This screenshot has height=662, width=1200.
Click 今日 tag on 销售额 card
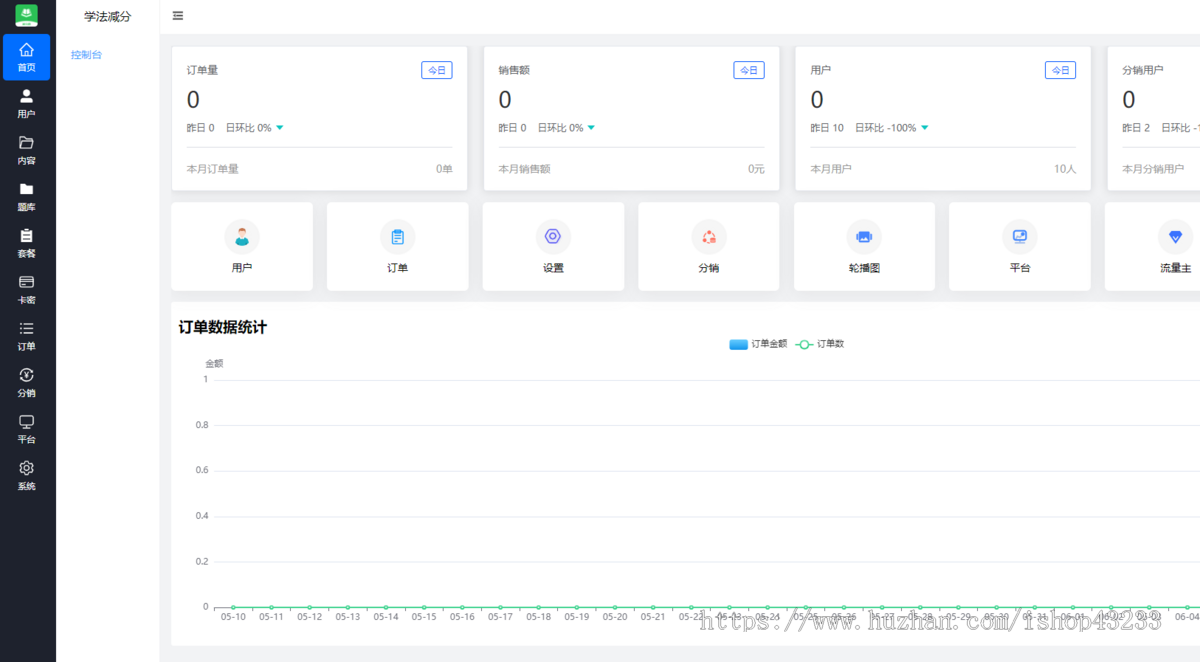[749, 70]
